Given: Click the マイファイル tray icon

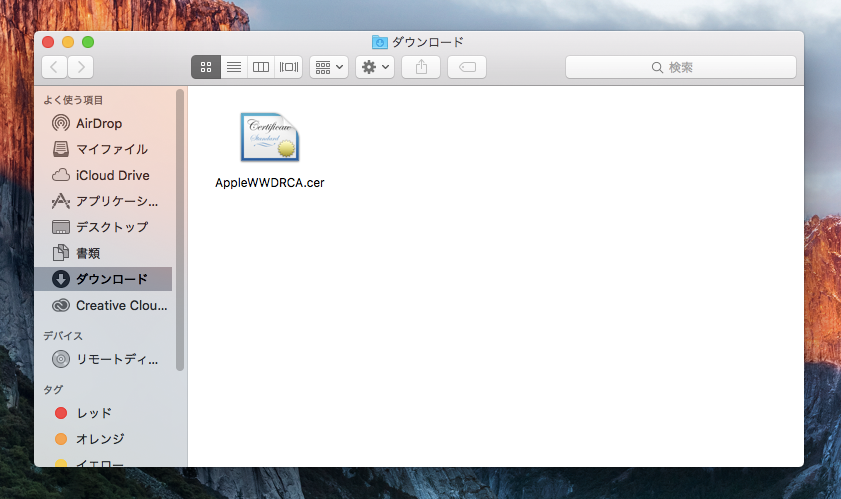Looking at the screenshot, I should (x=61, y=149).
